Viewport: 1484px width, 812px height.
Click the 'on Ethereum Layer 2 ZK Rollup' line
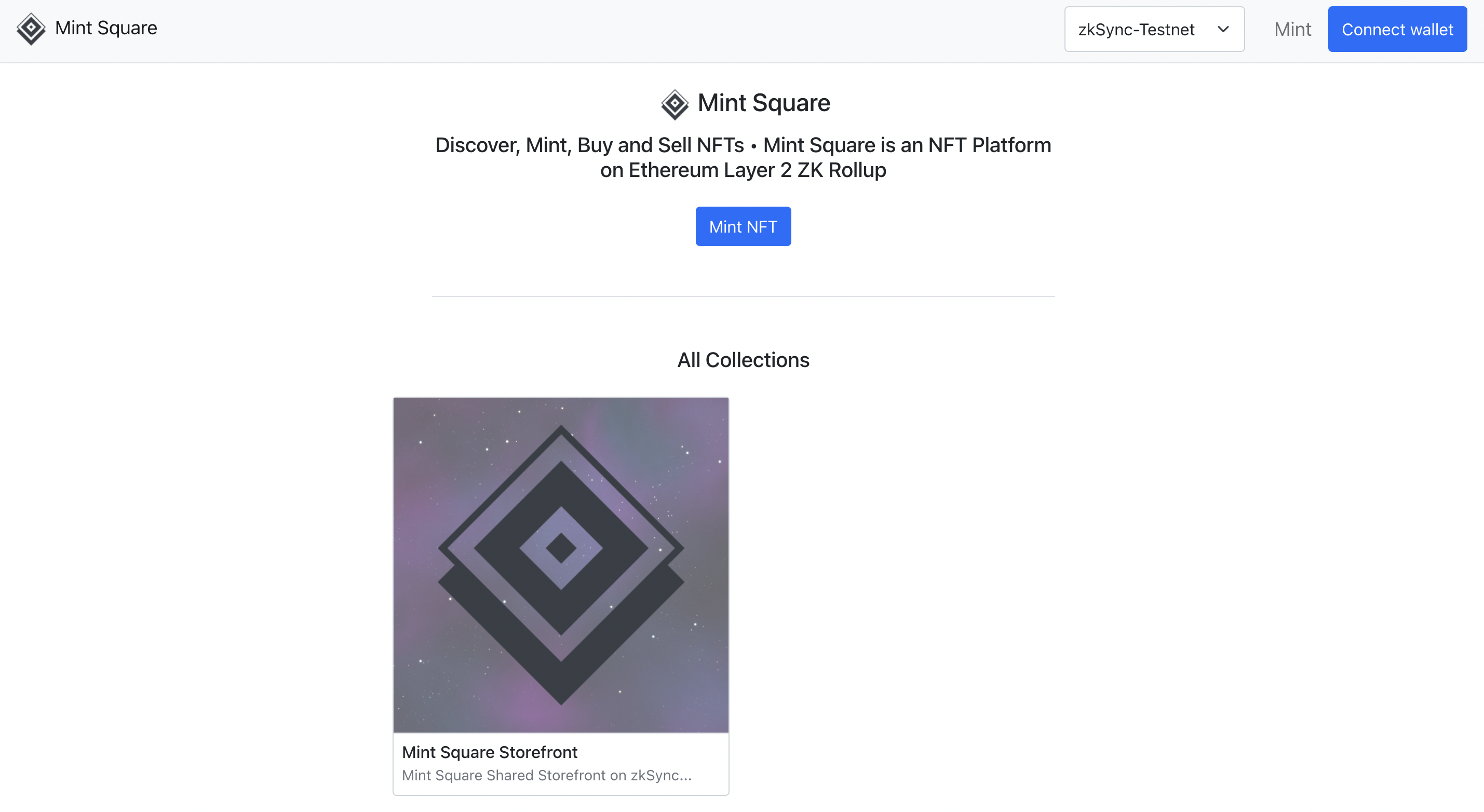743,170
